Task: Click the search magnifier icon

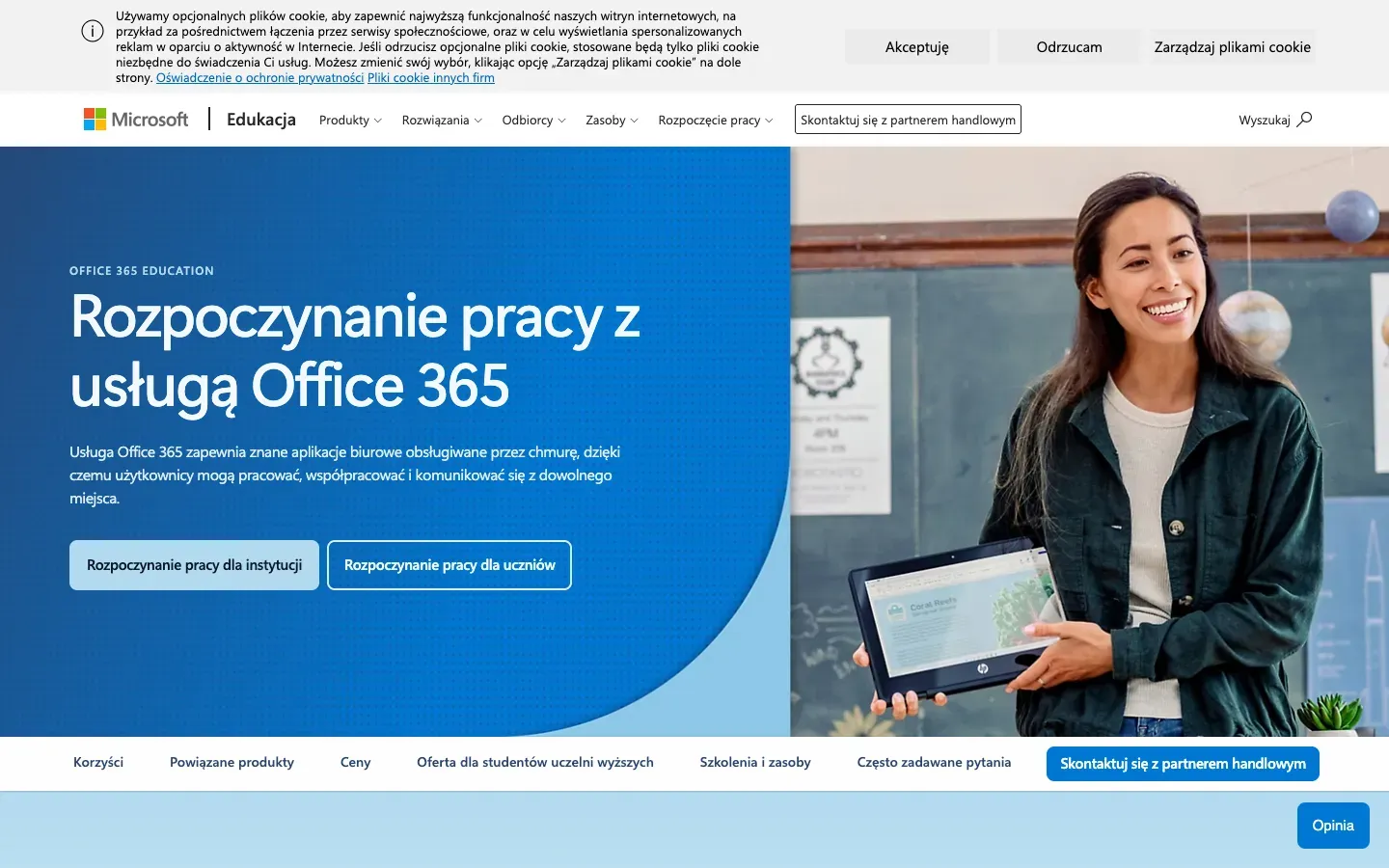Action: [1304, 120]
